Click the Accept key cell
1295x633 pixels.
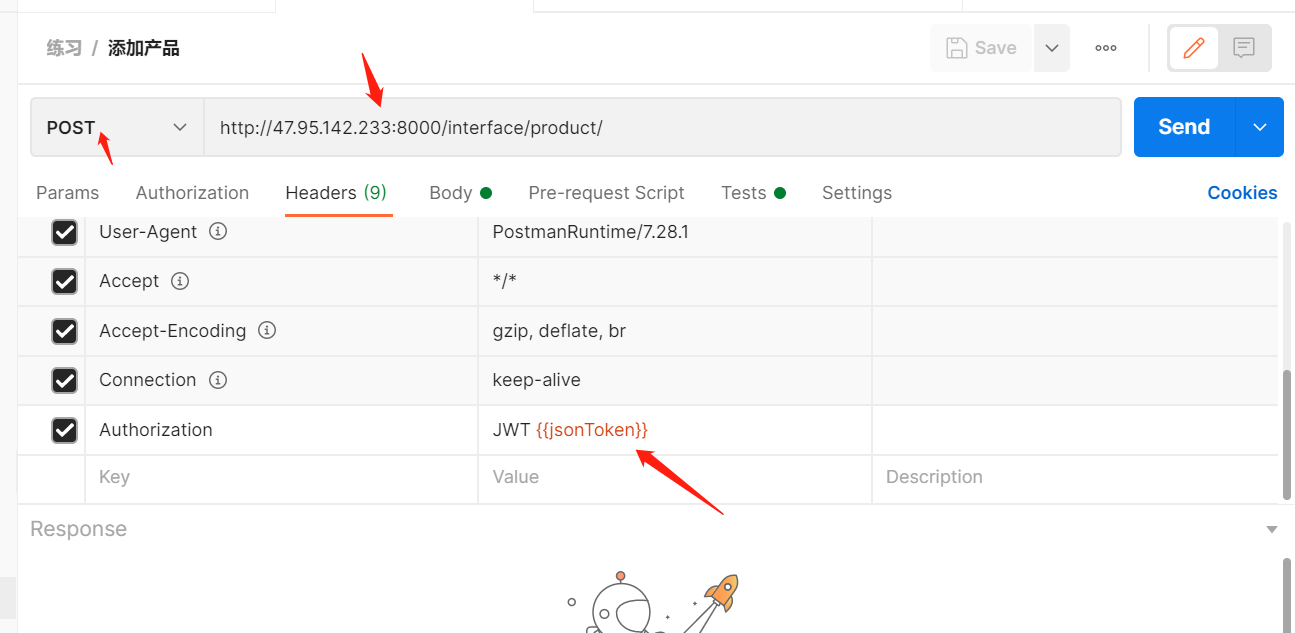point(282,281)
